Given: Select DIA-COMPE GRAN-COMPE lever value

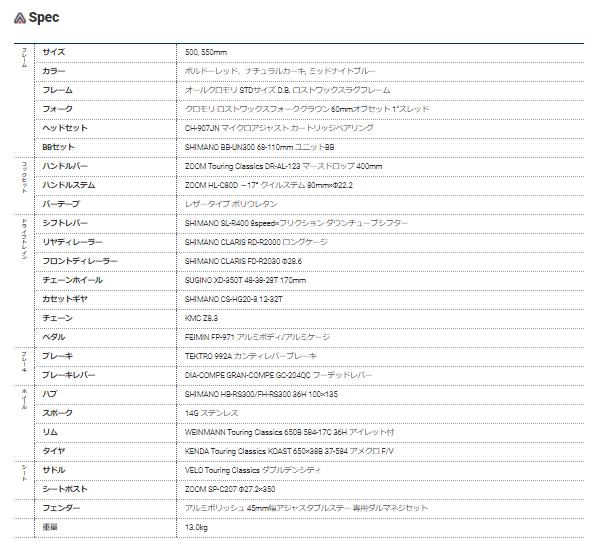Looking at the screenshot, I should 278,375.
